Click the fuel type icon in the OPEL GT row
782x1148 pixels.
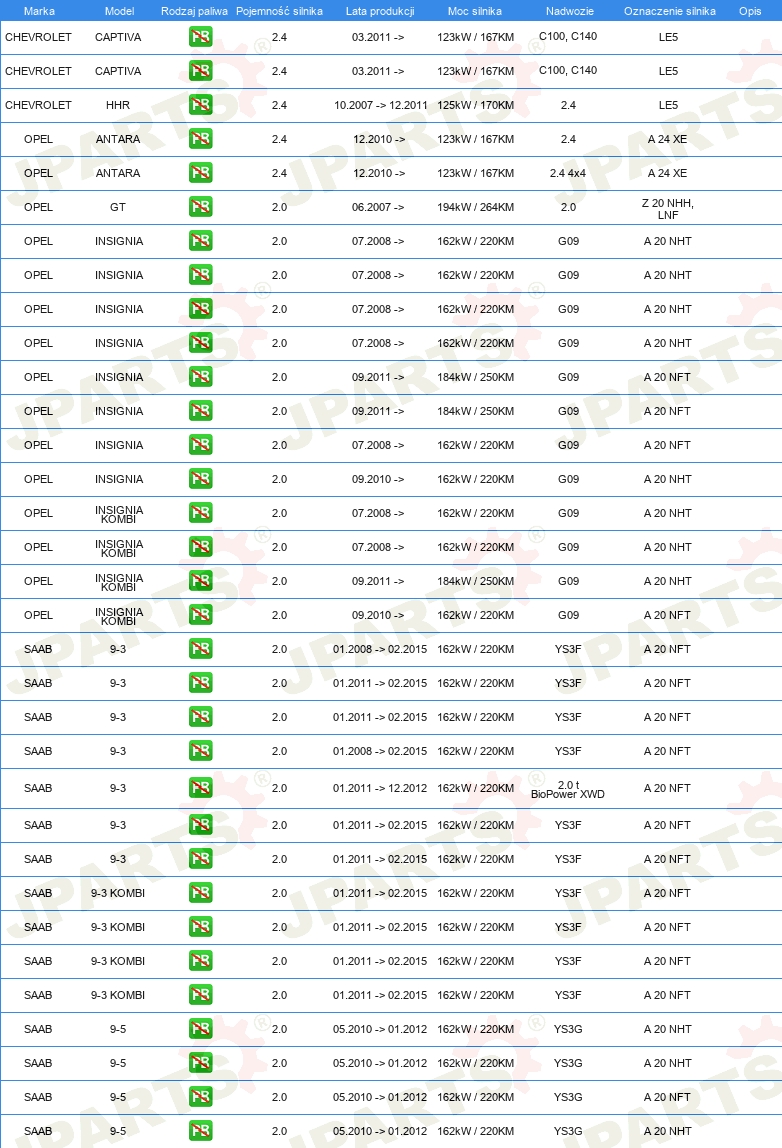point(201,207)
